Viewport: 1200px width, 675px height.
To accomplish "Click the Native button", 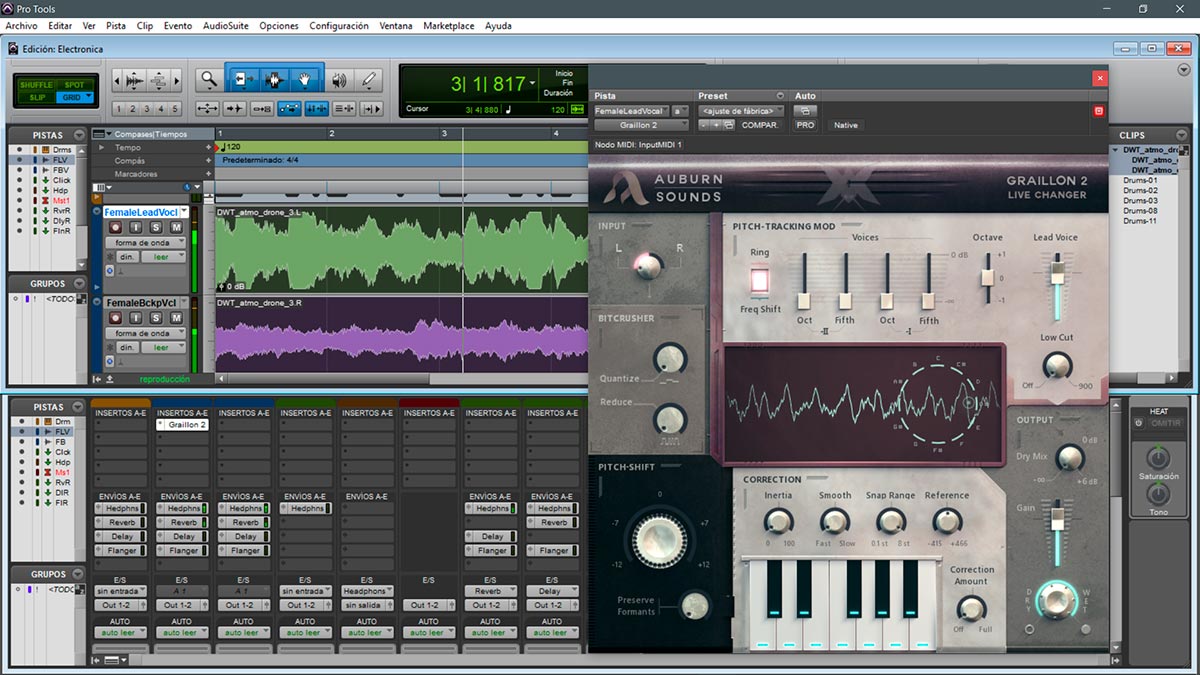I will coord(846,125).
